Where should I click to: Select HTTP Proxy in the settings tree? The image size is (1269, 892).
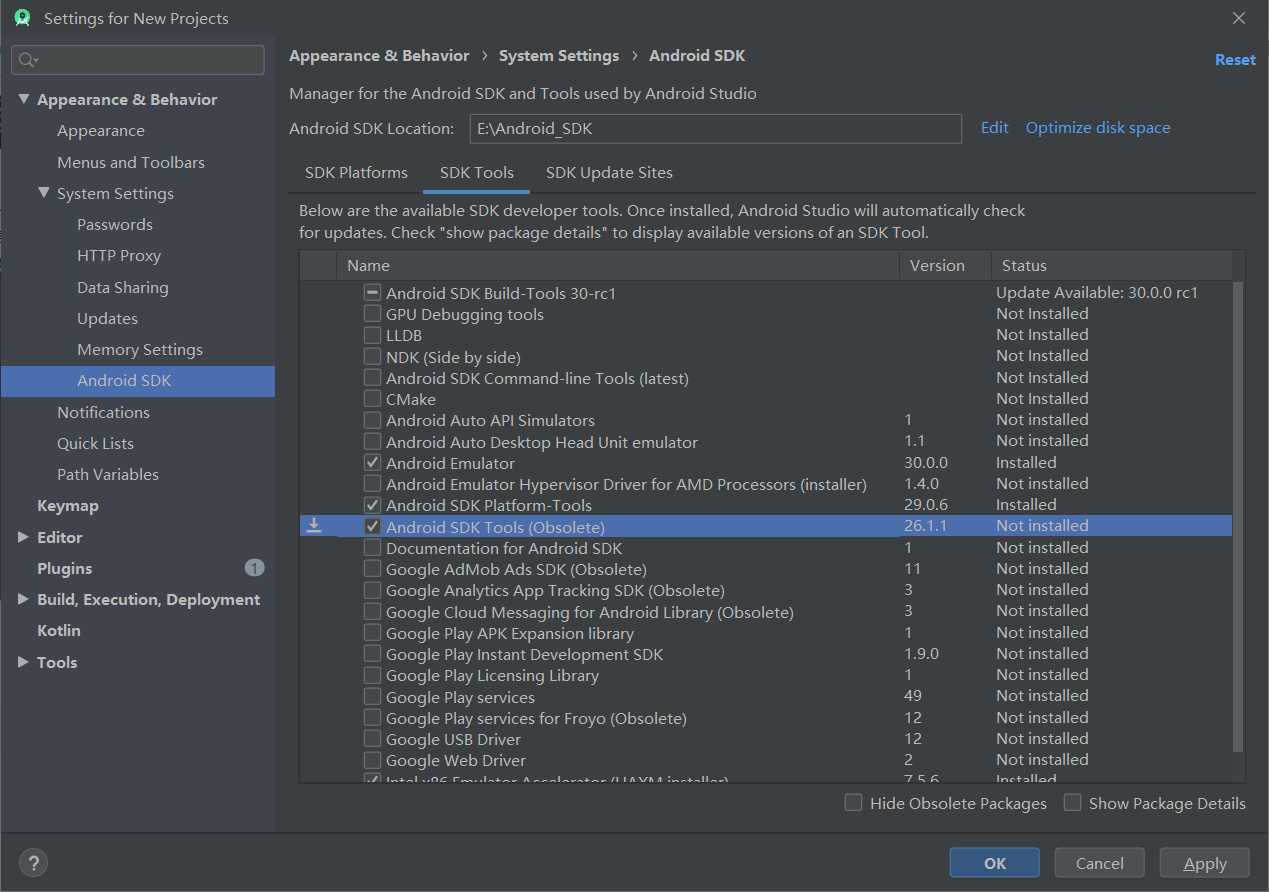pyautogui.click(x=119, y=256)
